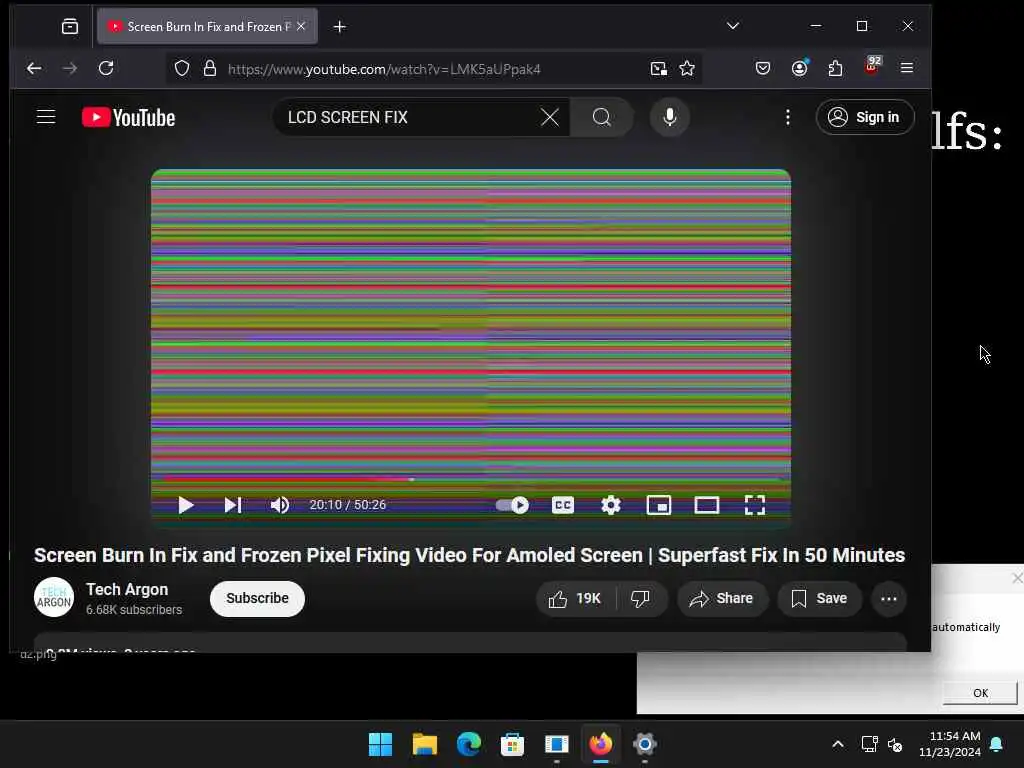Go back to the previous page
This screenshot has height=768, width=1024.
click(34, 68)
